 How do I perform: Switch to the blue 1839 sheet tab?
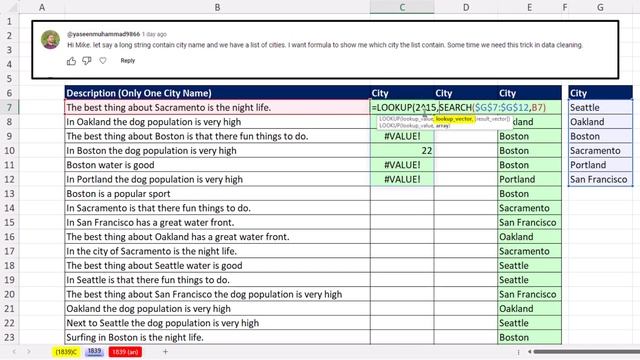point(94,351)
